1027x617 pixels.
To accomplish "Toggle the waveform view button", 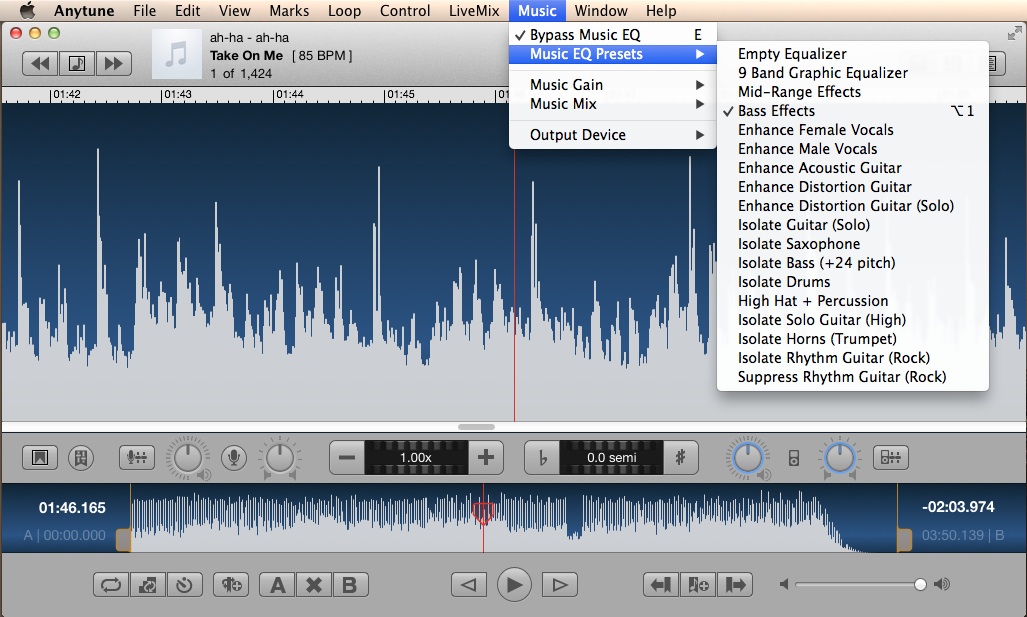I will [40, 457].
